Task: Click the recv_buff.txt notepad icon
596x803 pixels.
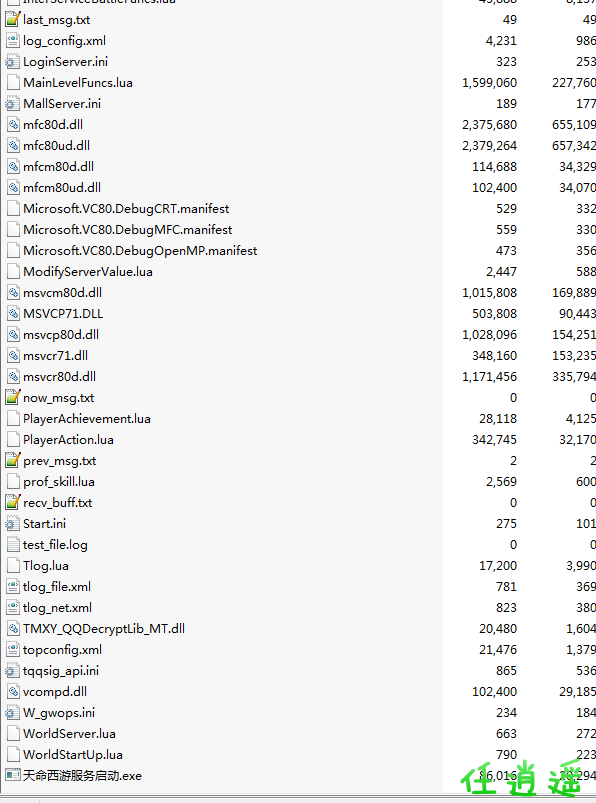Action: pyautogui.click(x=12, y=502)
